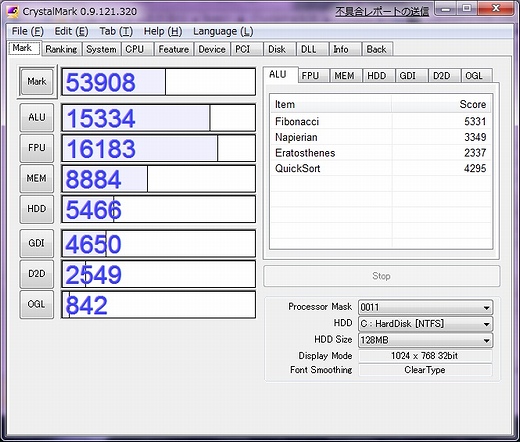Run the ALU benchmark button
Viewport: 520px width, 442px height.
[37, 117]
